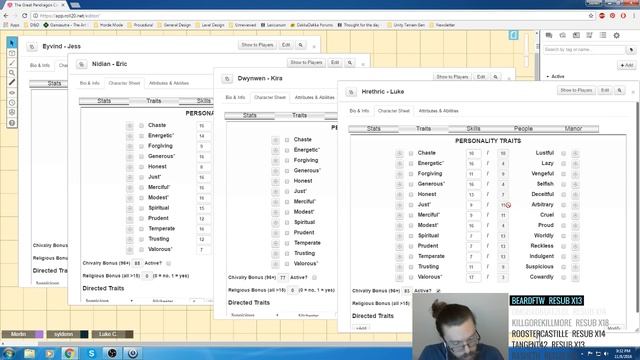640x360 pixels.
Task: Open the Fog of War eye tool
Action: (x=12, y=93)
